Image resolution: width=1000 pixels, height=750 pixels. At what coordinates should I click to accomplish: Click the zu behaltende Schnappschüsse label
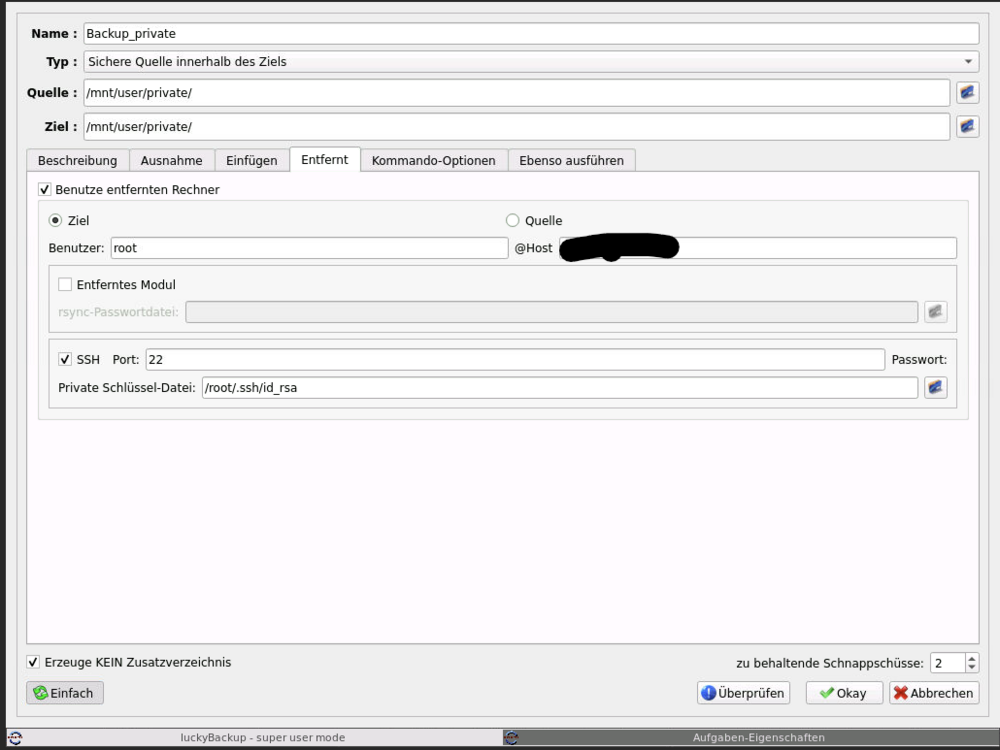pyautogui.click(x=830, y=663)
